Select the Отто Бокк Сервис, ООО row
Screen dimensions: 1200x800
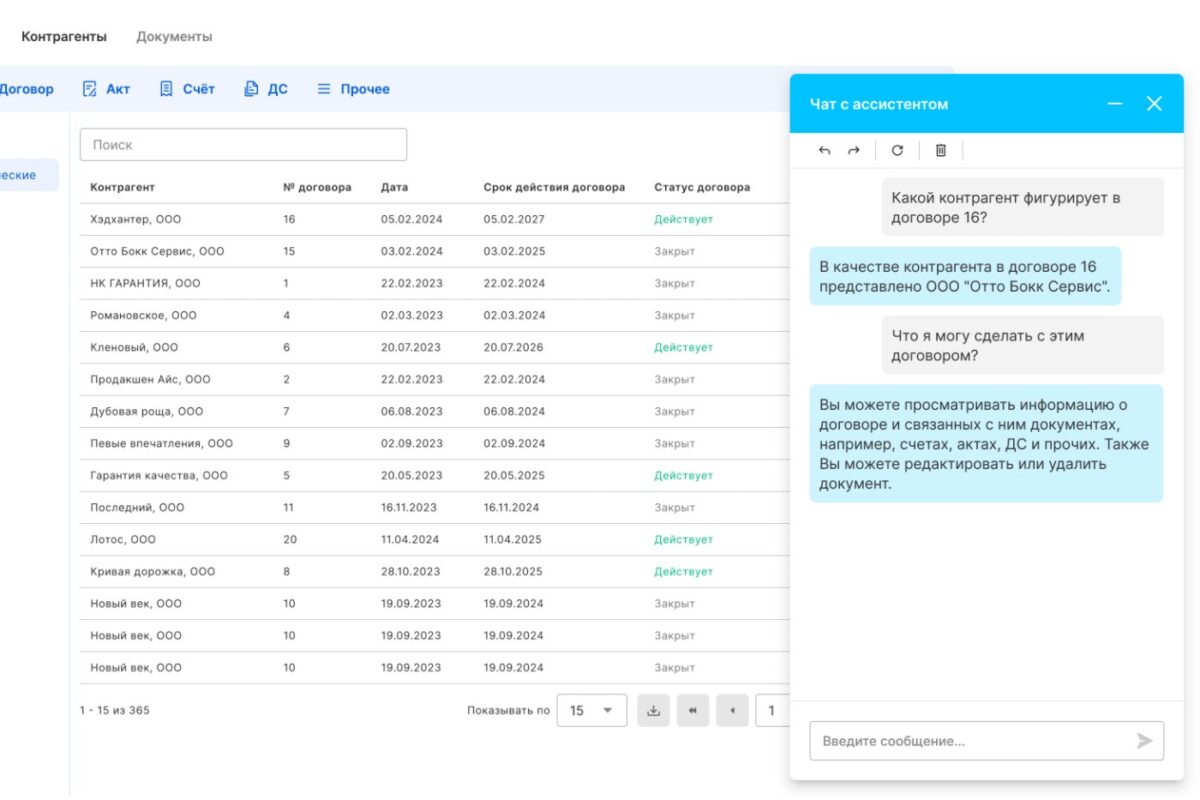pyautogui.click(x=435, y=251)
